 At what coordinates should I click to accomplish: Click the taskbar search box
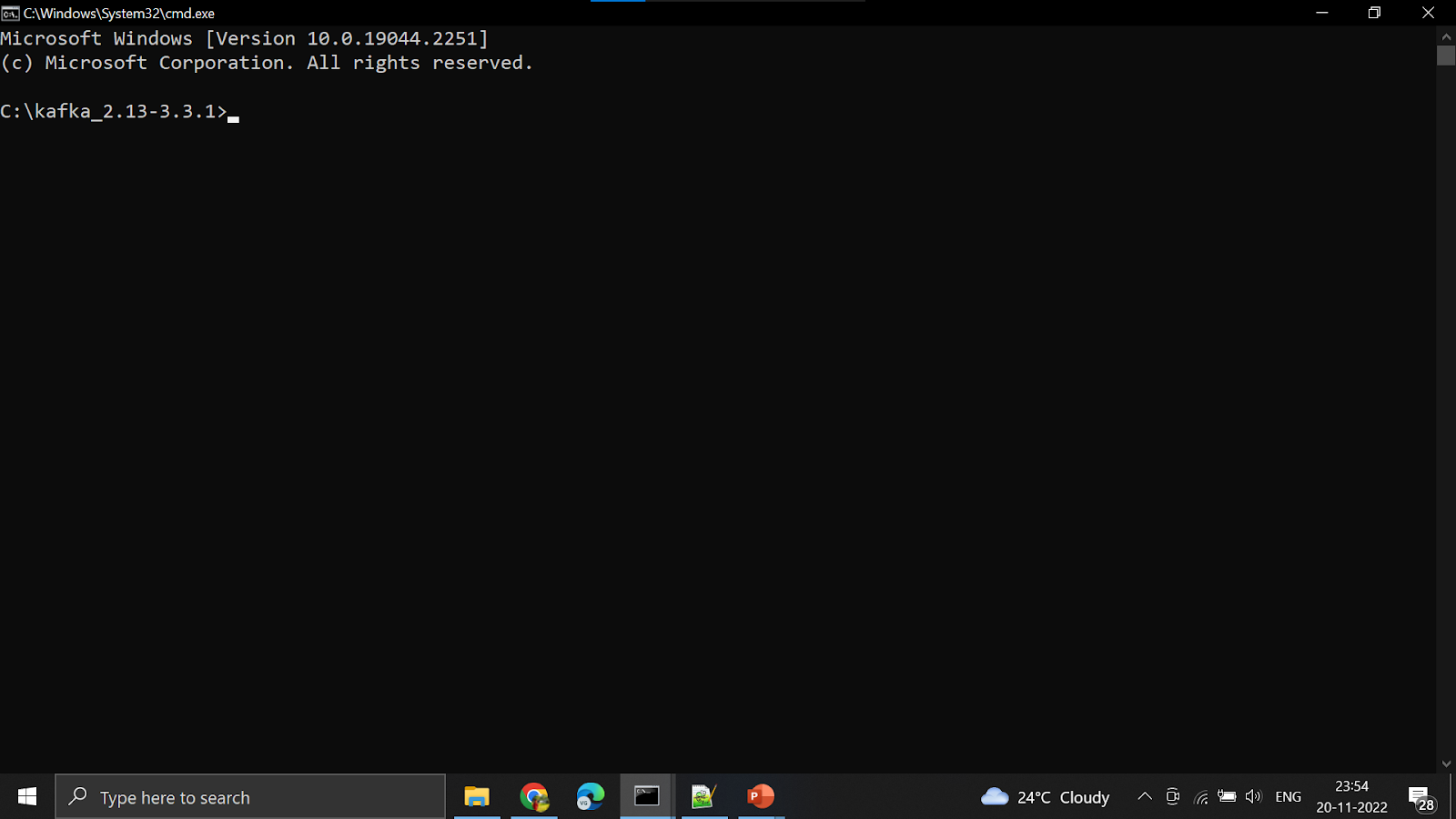(x=250, y=797)
